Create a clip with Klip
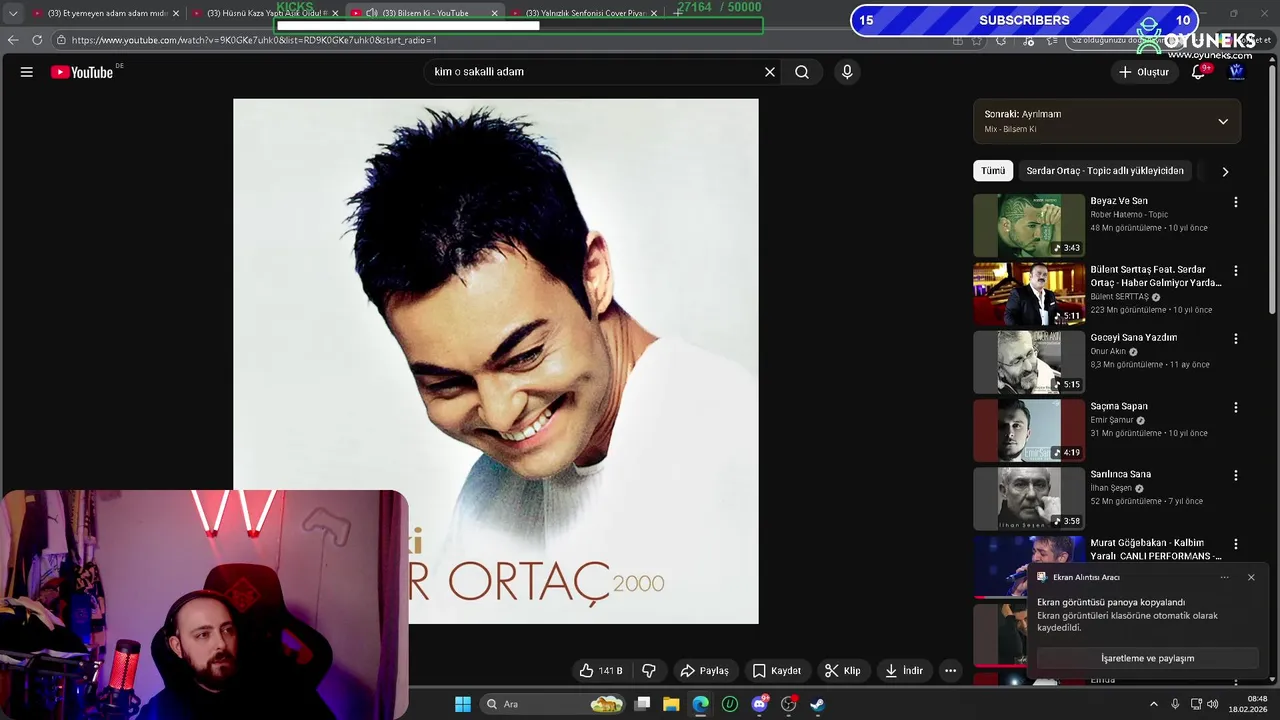The image size is (1280, 720). point(842,671)
